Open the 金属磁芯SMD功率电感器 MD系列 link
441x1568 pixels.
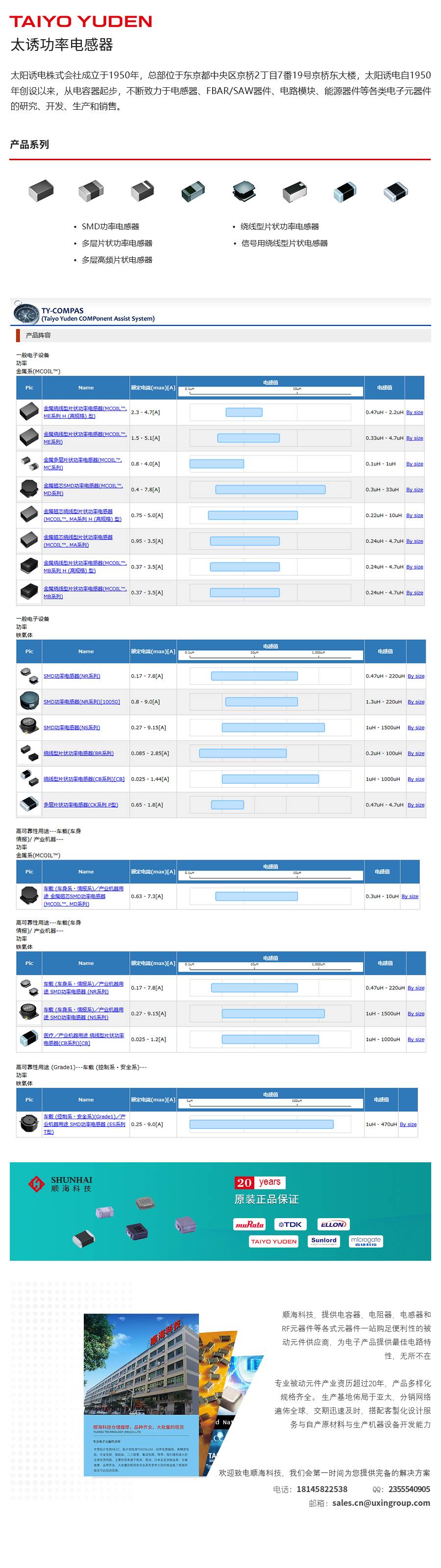click(83, 490)
